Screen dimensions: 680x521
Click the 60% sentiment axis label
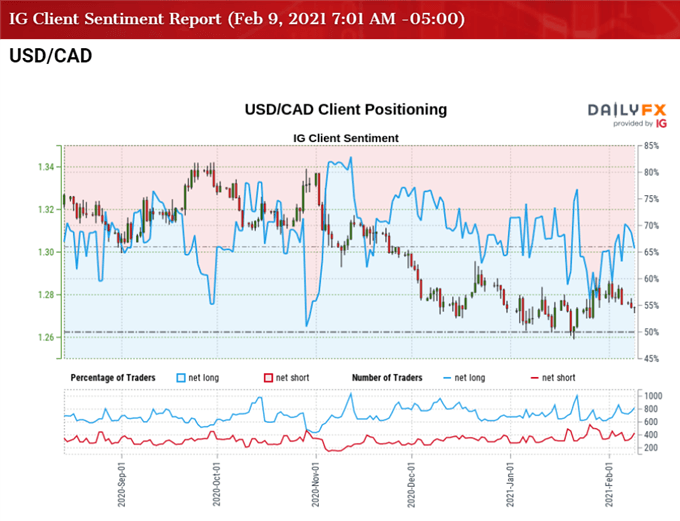(651, 279)
